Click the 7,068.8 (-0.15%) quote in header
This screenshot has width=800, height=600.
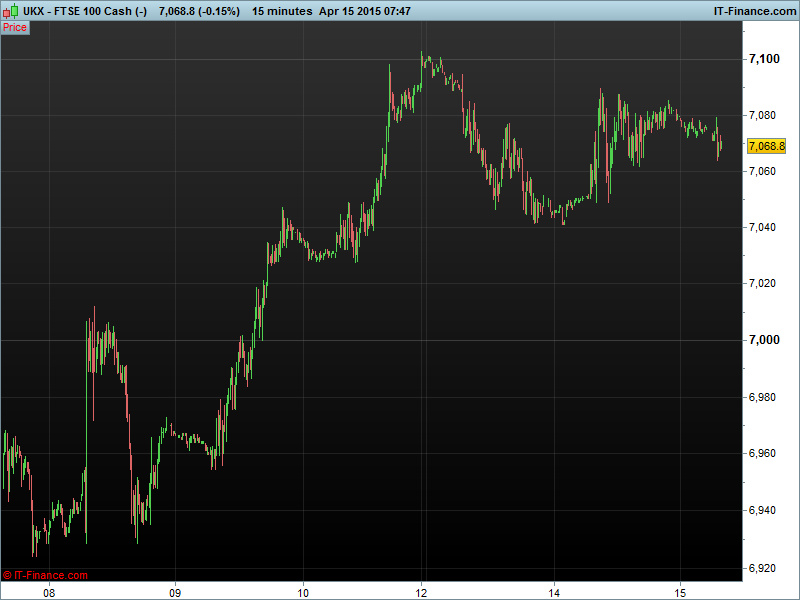[199, 10]
